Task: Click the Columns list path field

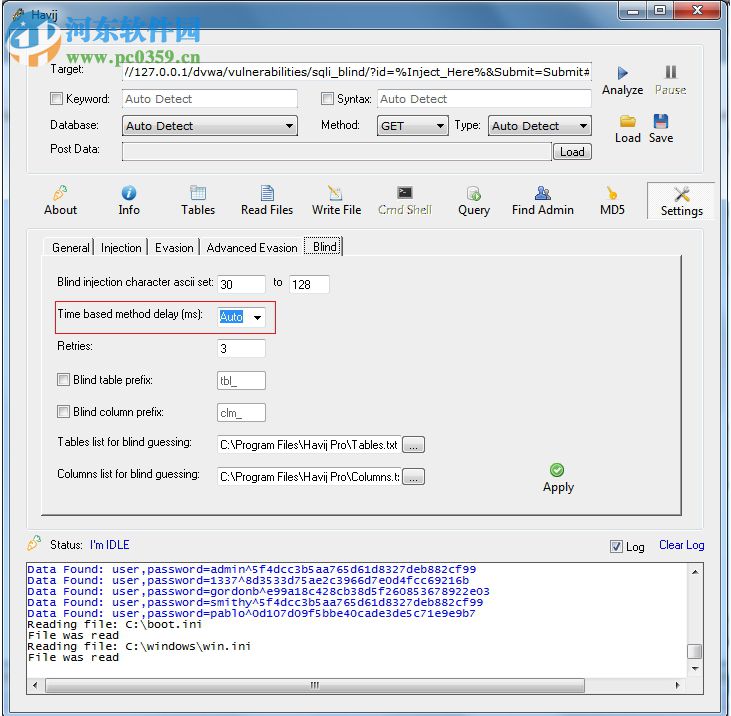Action: coord(309,476)
